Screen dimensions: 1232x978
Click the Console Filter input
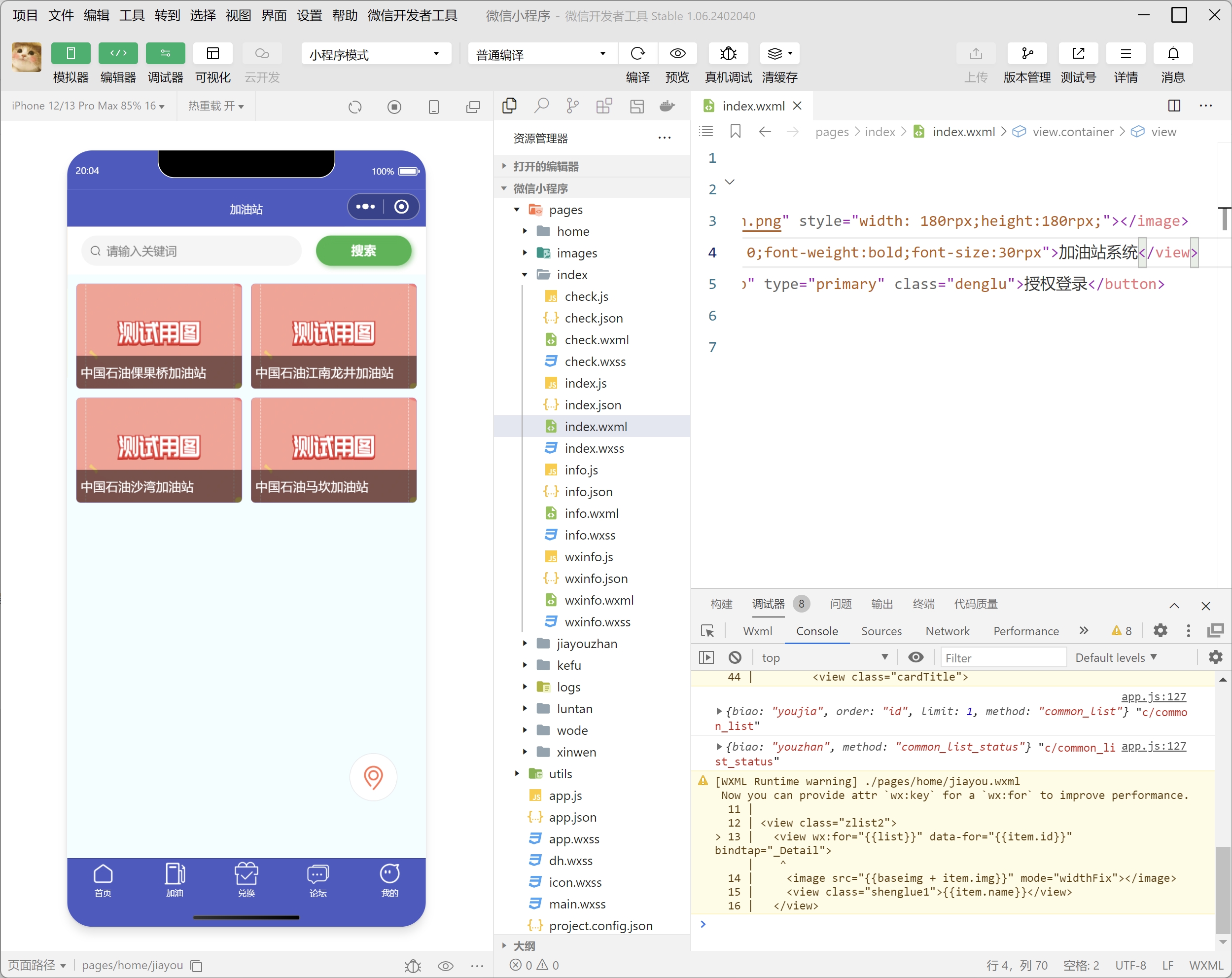[x=1003, y=657]
